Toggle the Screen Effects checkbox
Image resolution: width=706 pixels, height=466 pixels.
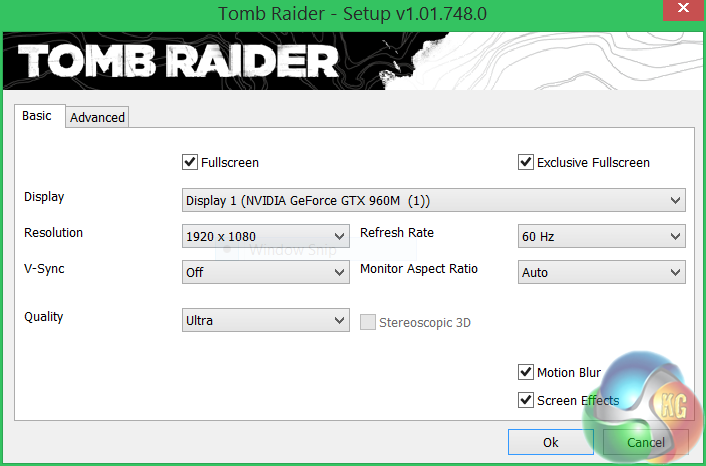[x=526, y=400]
